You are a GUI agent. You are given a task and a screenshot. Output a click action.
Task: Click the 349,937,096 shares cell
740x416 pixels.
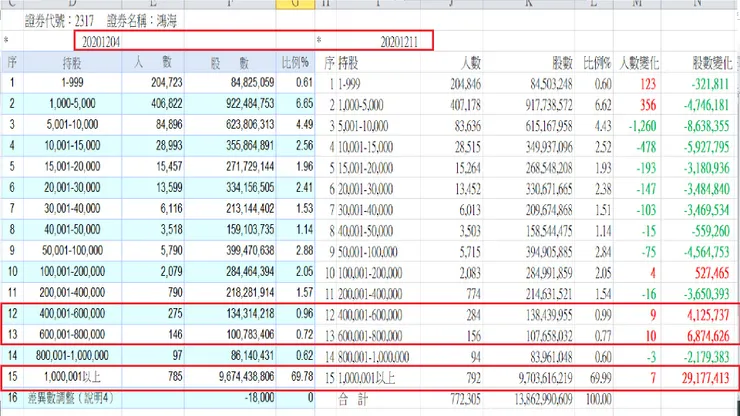click(x=549, y=147)
